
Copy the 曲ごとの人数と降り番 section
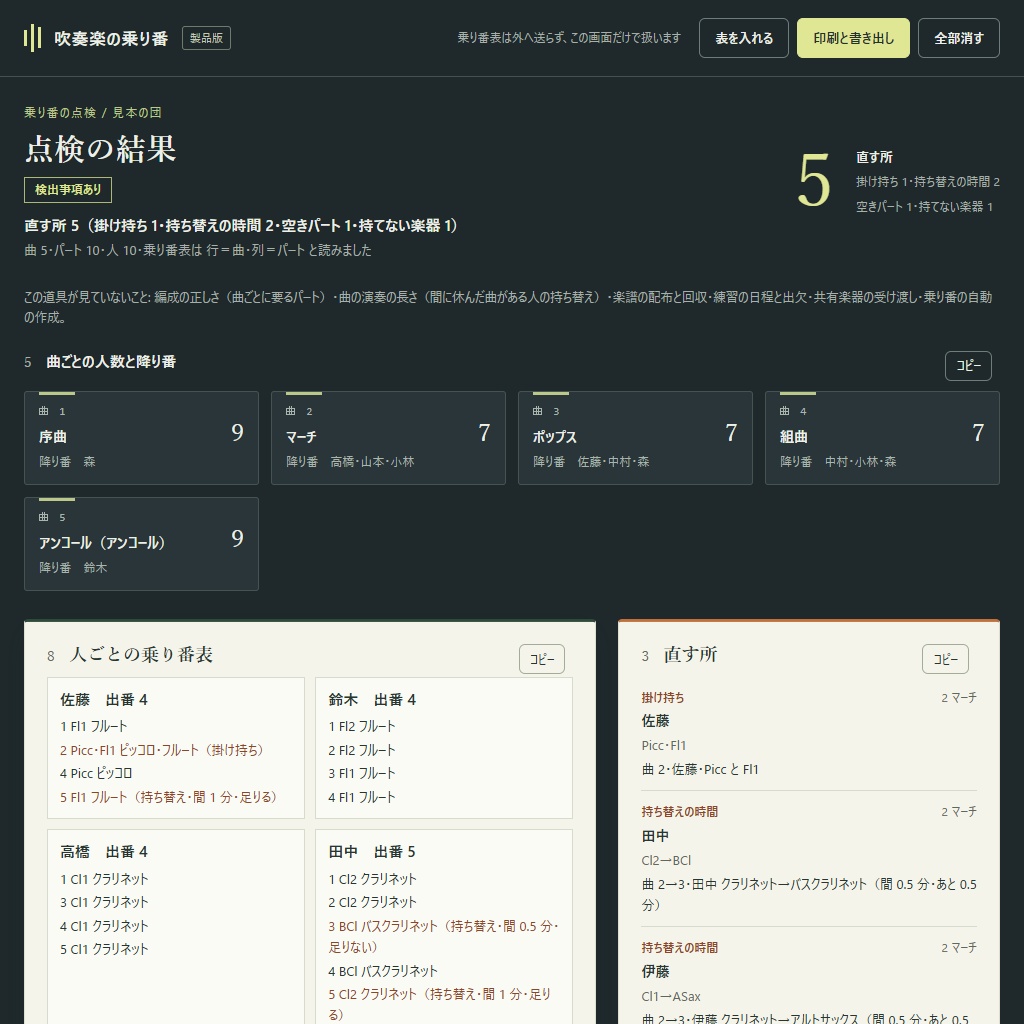coord(968,366)
